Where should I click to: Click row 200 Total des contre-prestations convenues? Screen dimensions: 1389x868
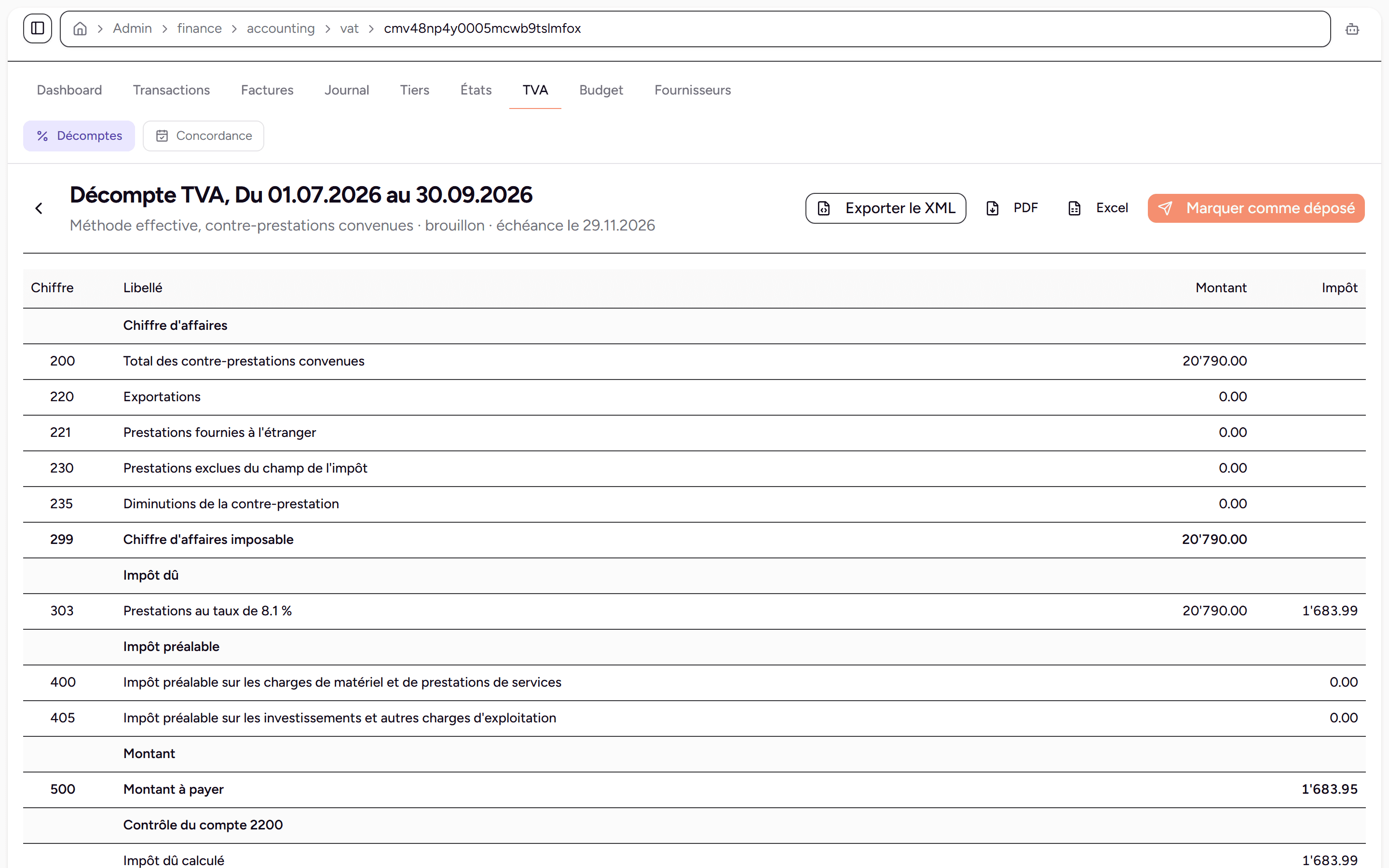[x=694, y=362]
